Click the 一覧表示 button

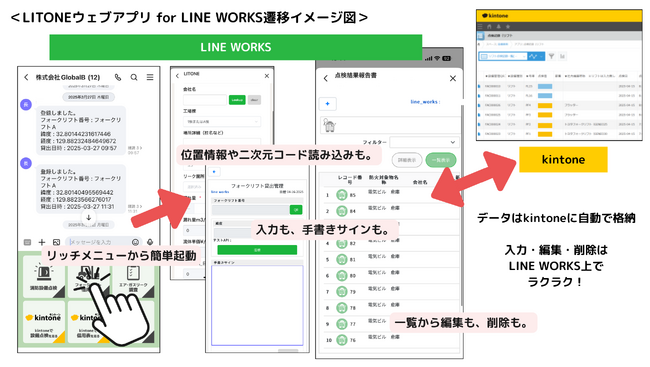pos(441,160)
